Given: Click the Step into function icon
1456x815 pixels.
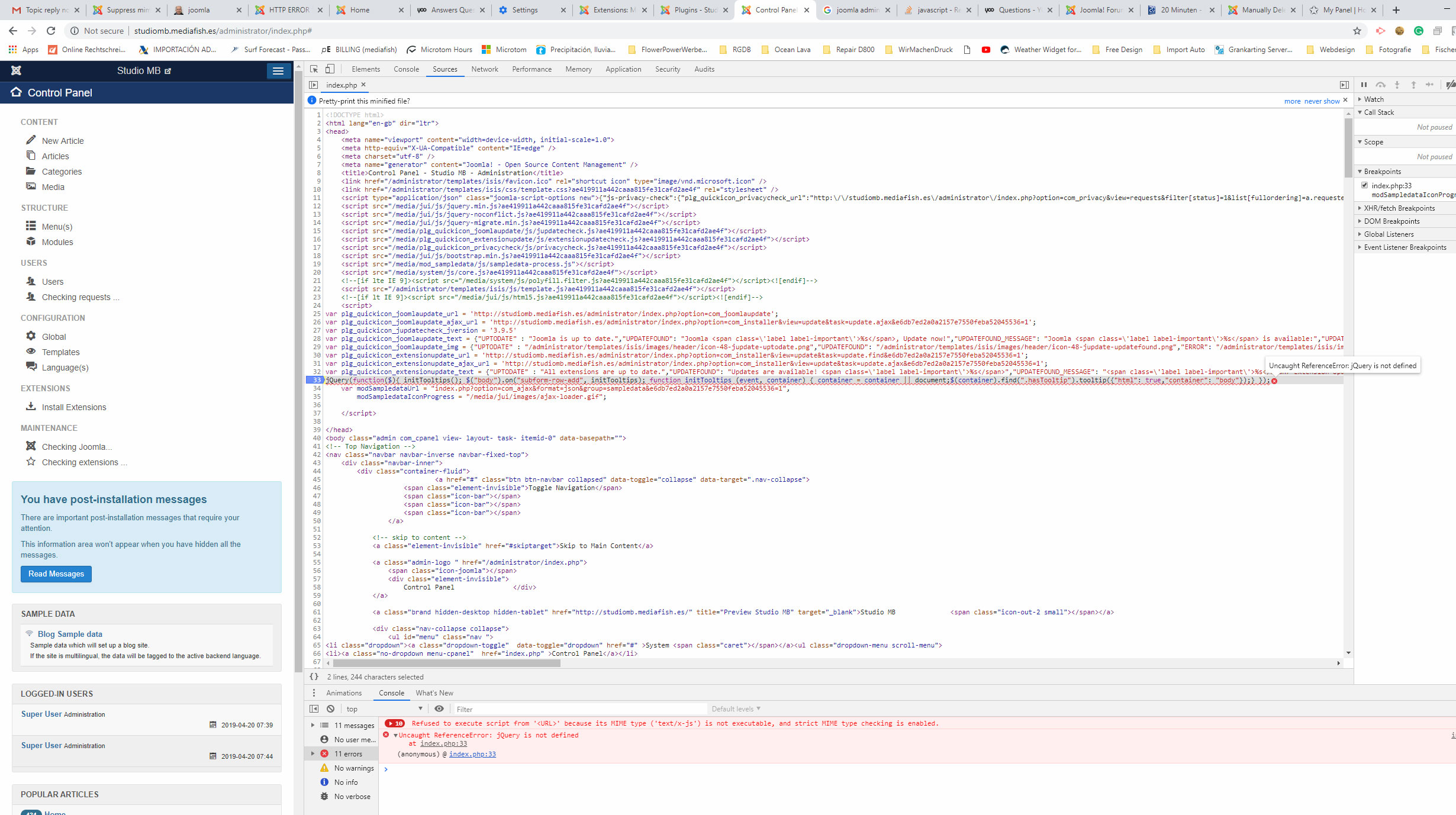Looking at the screenshot, I should click(1397, 85).
